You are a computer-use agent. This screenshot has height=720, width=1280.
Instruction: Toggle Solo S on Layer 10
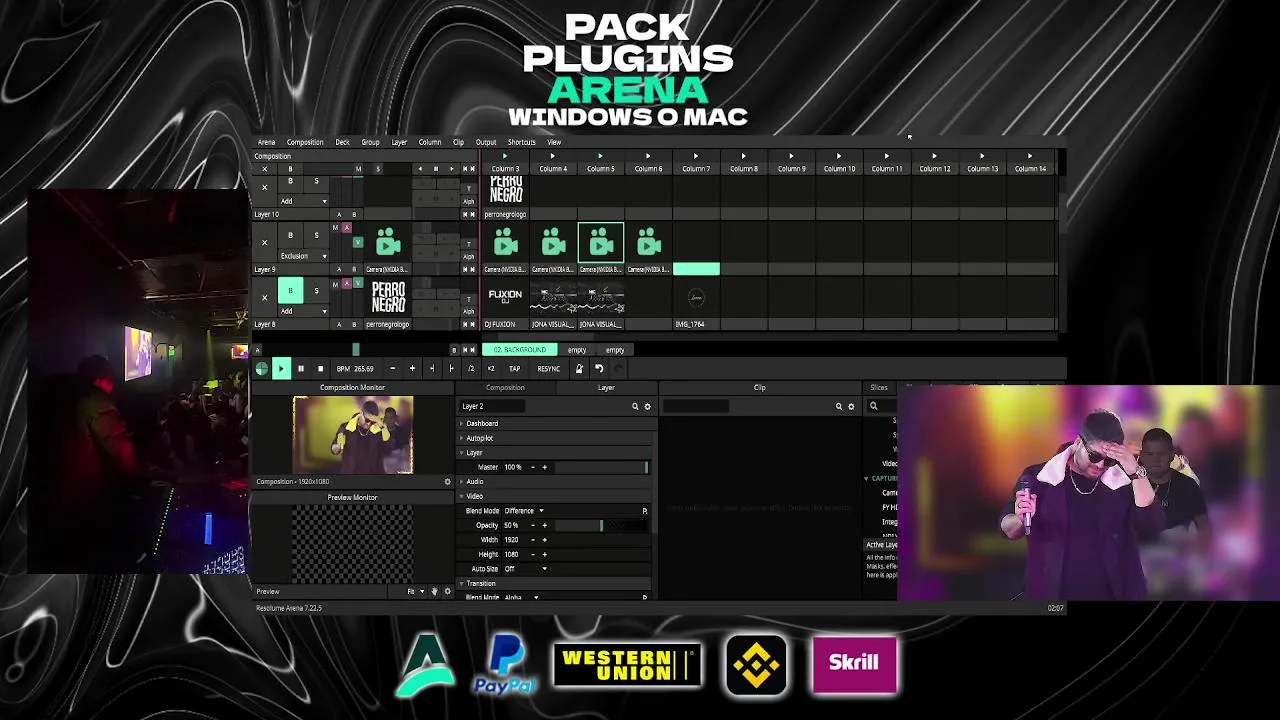coord(316,182)
